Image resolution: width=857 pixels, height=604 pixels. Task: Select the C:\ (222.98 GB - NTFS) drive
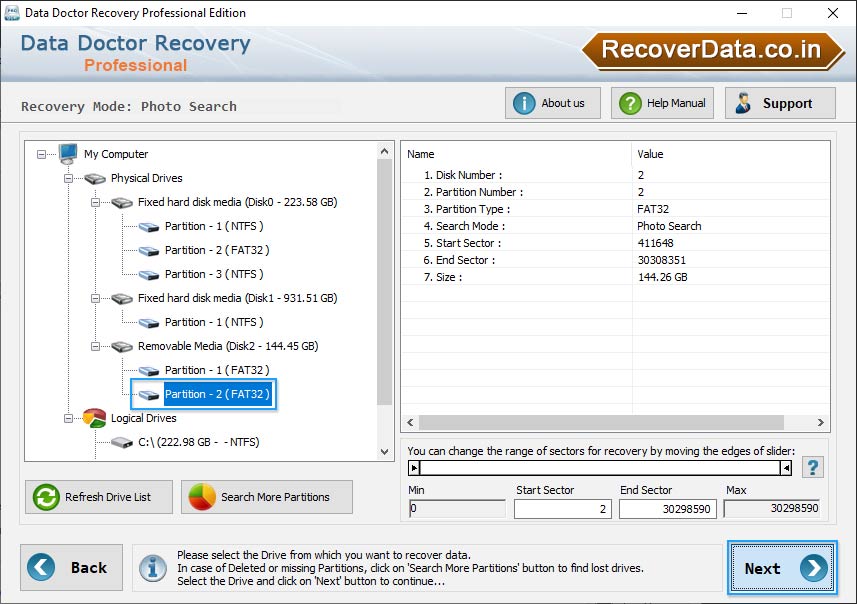(198, 442)
